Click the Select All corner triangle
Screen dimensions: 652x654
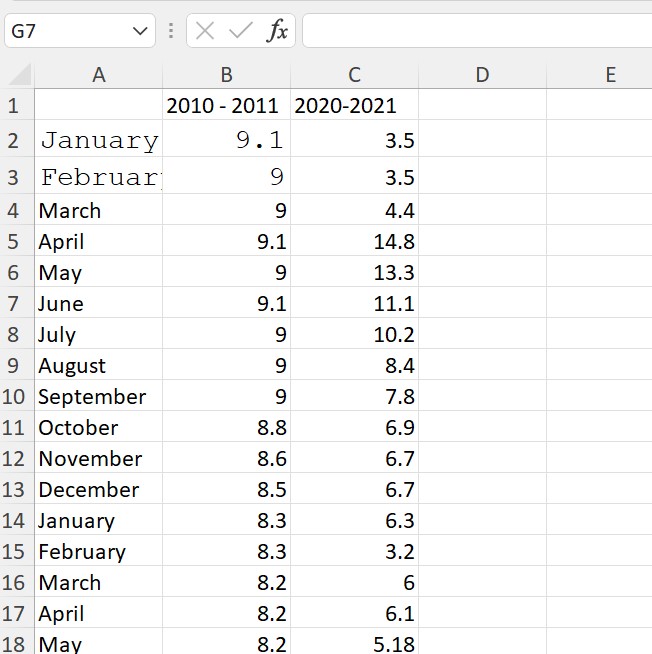point(19,74)
